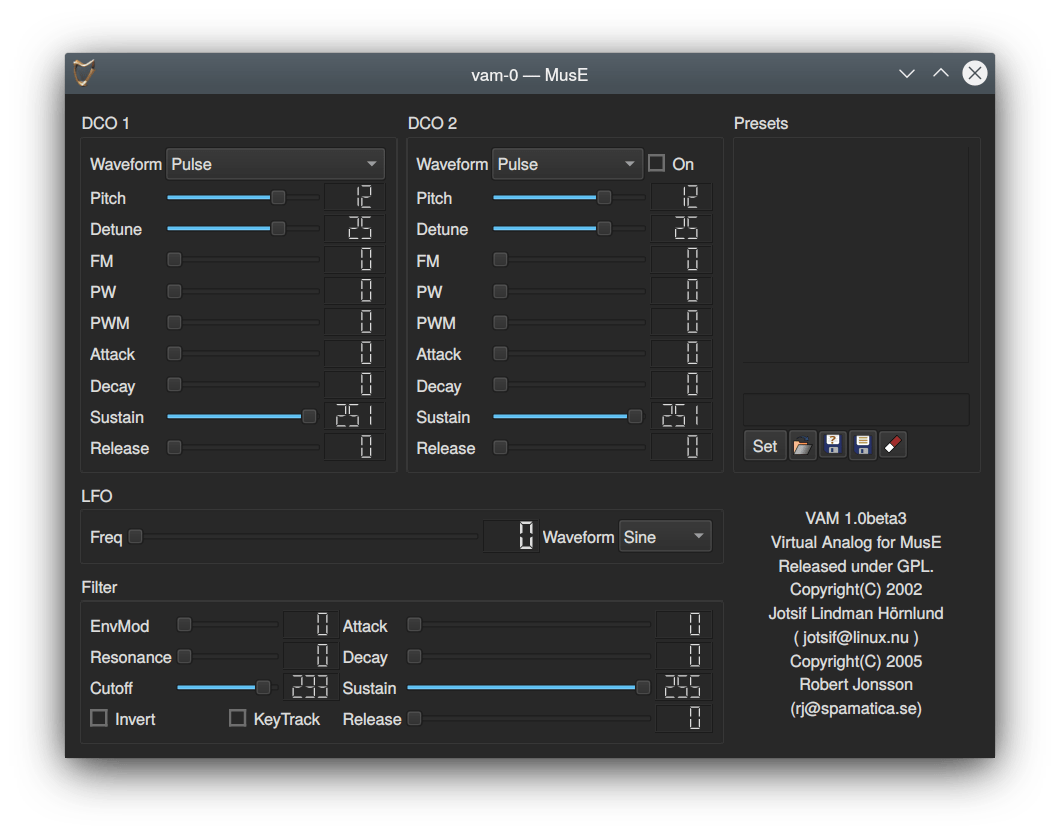Open the DCO 1 Waveform dropdown
Screen dimensions: 1060x835
coord(275,163)
